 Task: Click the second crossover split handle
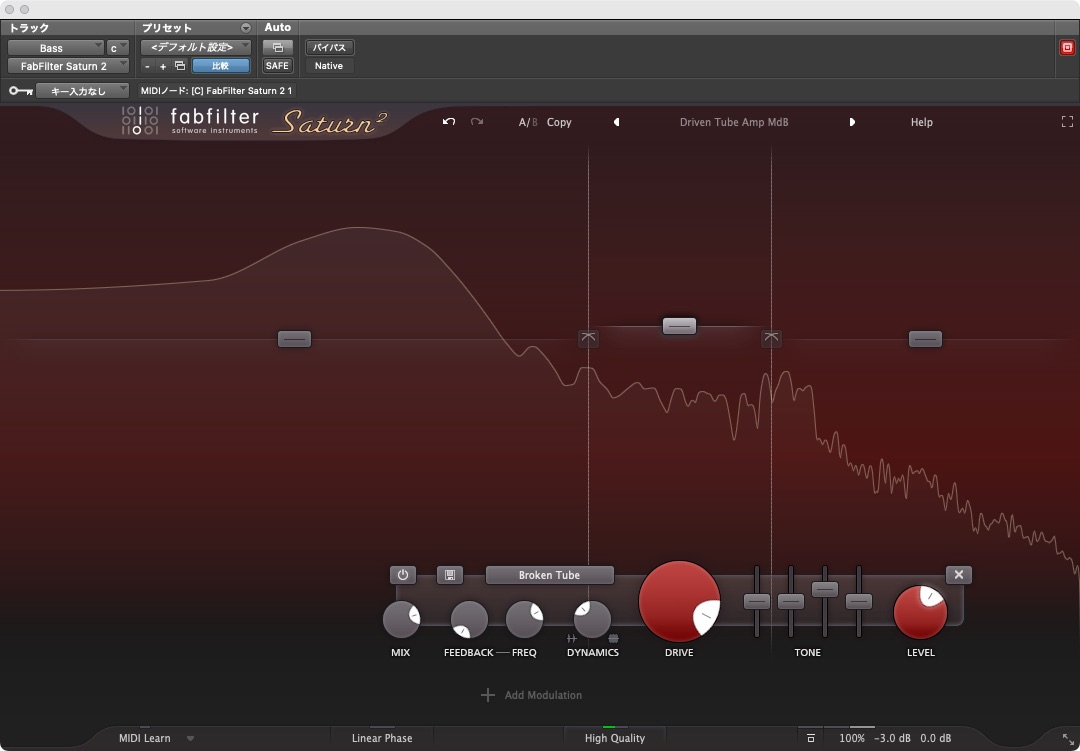(x=771, y=338)
